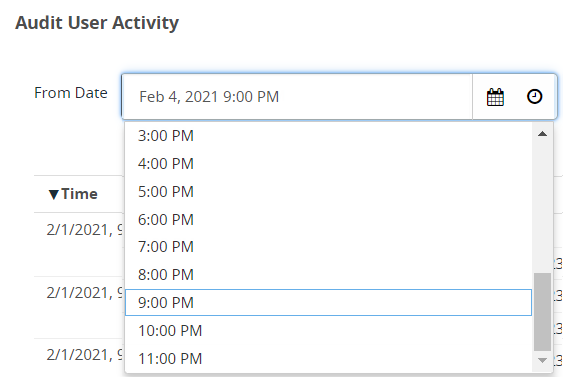Click the From Date label
This screenshot has height=377, width=563.
(71, 93)
